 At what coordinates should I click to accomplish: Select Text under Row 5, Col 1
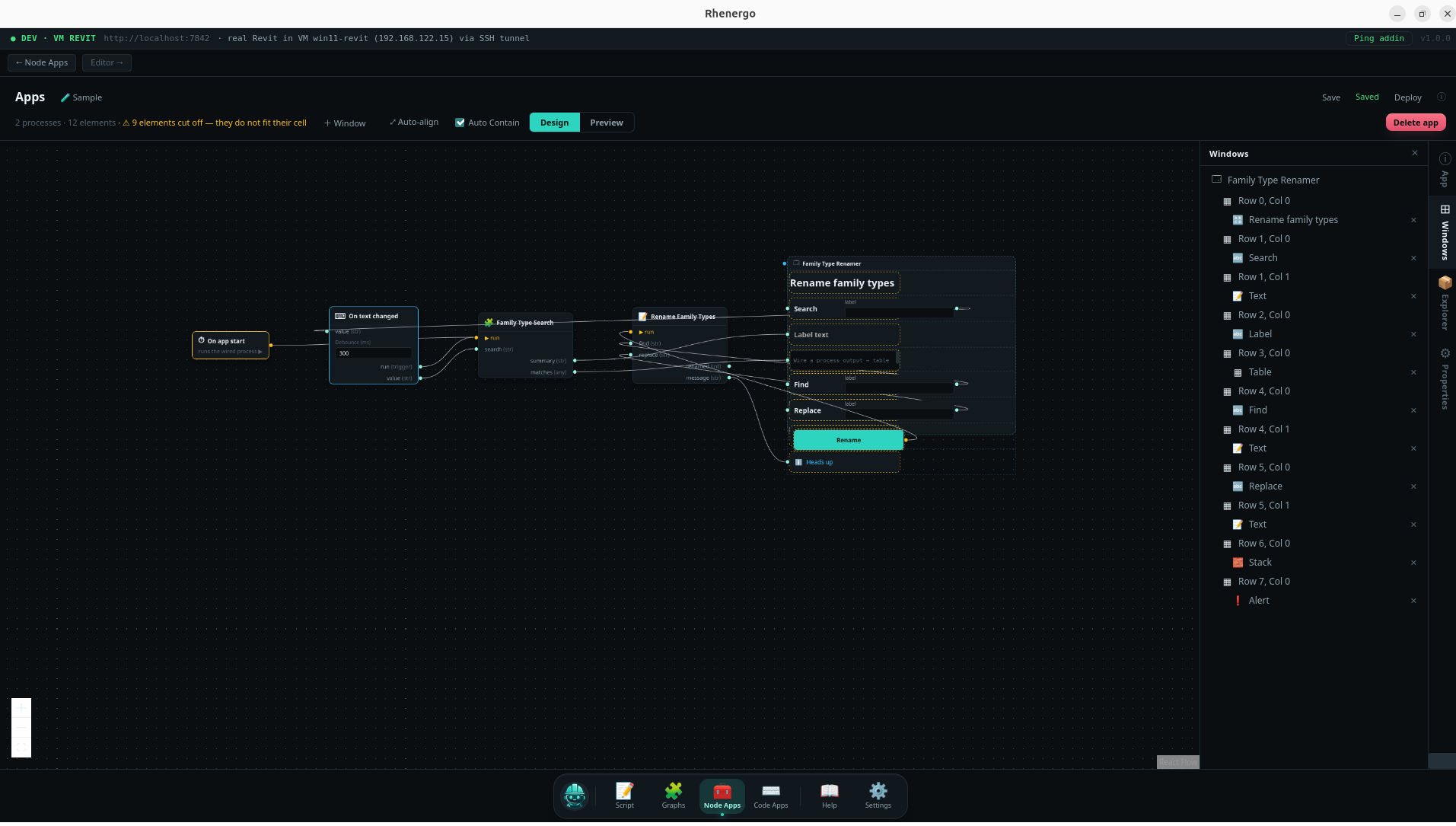tap(1257, 525)
